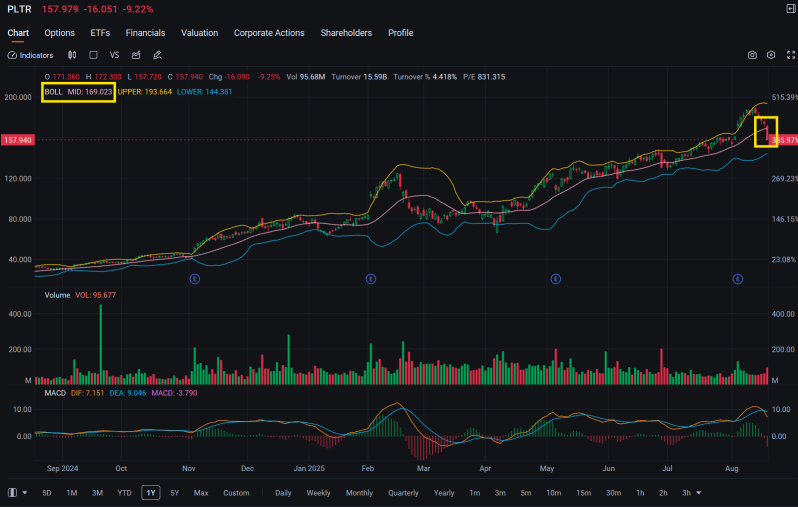Select the 1h interval
This screenshot has width=798, height=507.
(640, 493)
